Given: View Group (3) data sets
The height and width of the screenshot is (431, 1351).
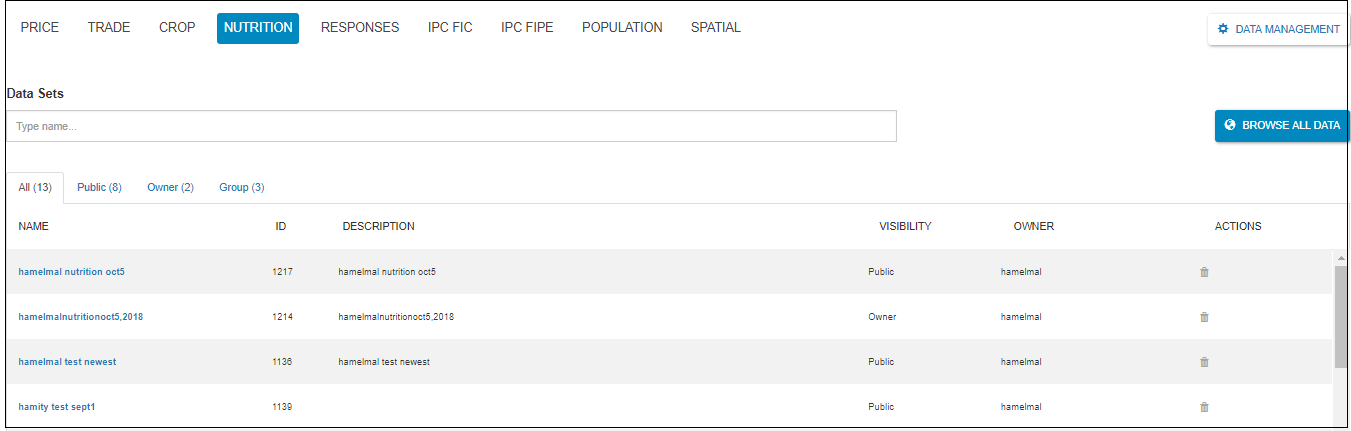Looking at the screenshot, I should coord(242,187).
